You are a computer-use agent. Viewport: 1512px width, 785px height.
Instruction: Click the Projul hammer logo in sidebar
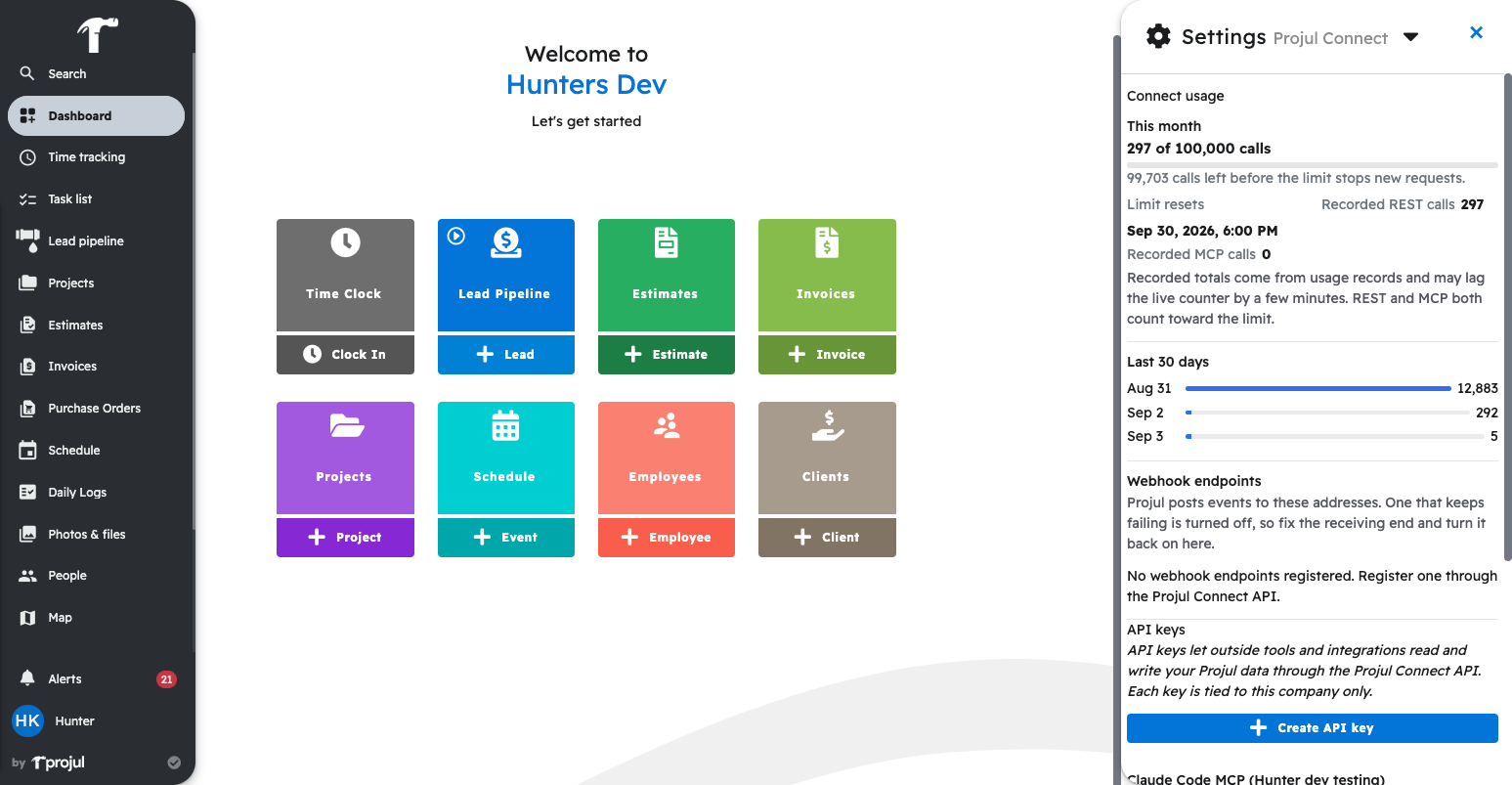pos(97,35)
